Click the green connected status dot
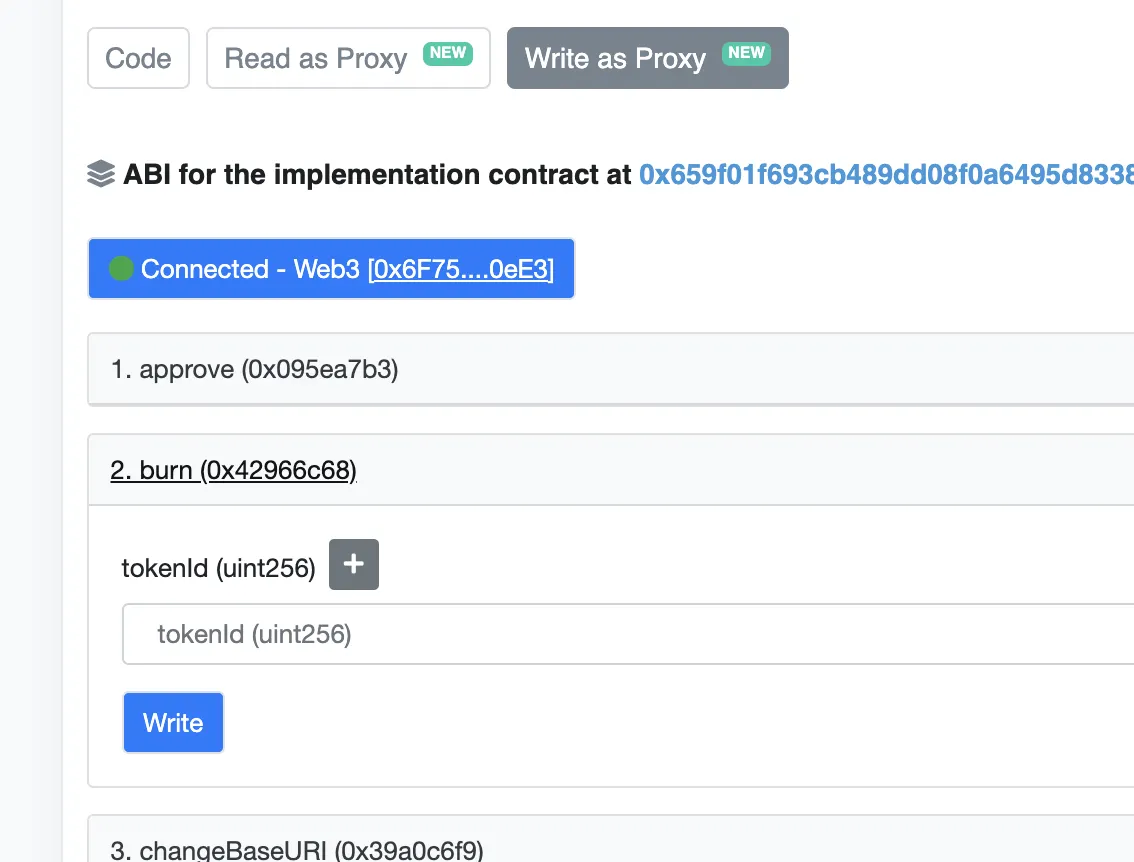Image resolution: width=1134 pixels, height=862 pixels. coord(121,269)
